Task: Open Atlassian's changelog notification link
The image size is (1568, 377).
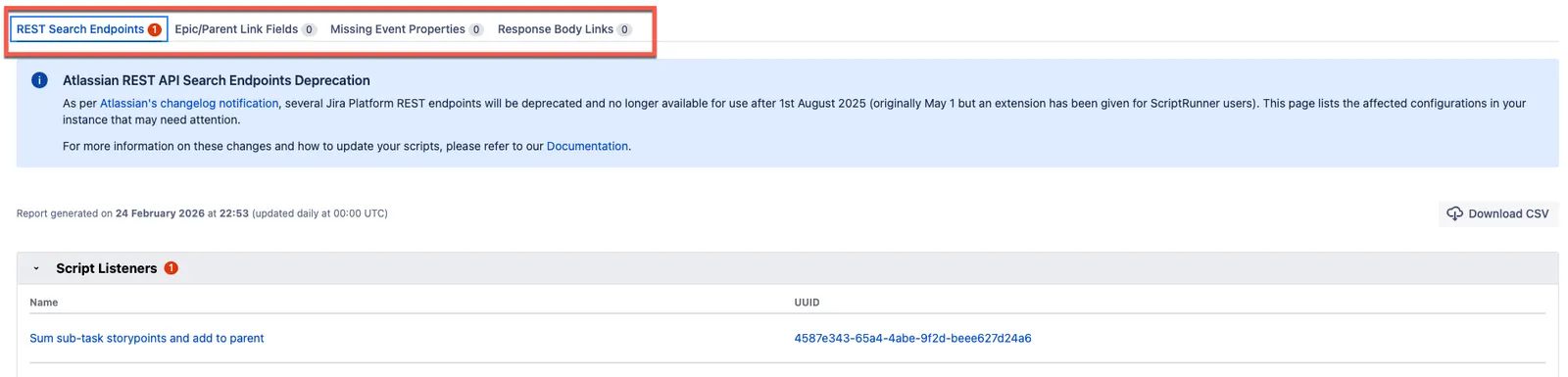Action: [189, 103]
